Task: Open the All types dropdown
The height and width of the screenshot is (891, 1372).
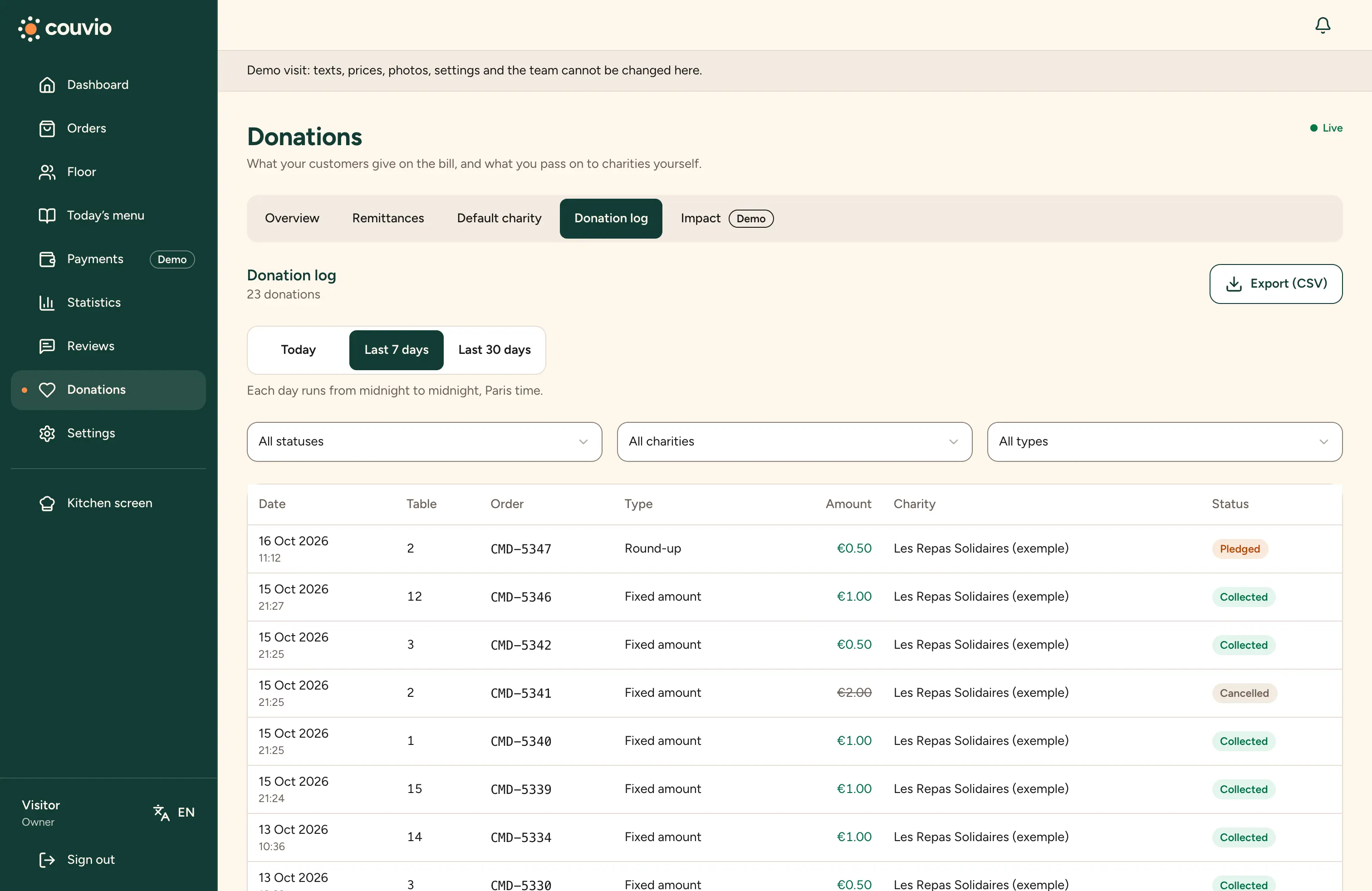Action: click(1165, 441)
